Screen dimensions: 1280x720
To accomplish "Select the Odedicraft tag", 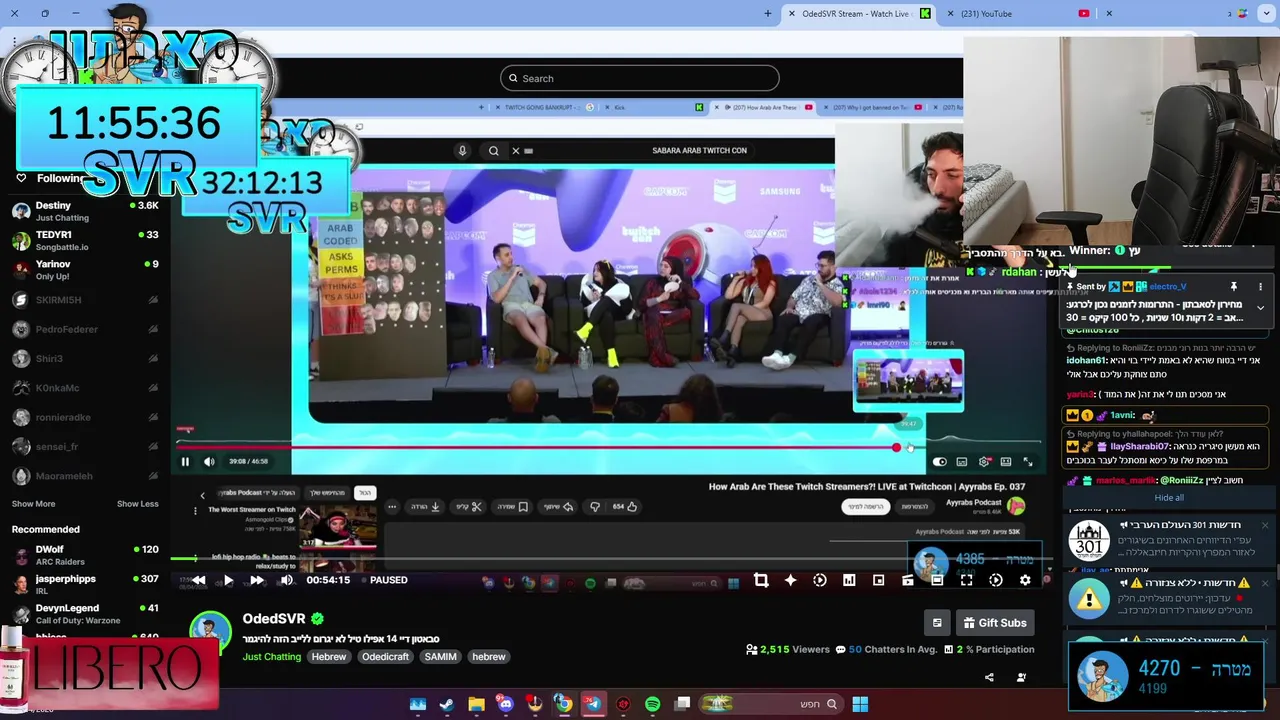I will 385,657.
